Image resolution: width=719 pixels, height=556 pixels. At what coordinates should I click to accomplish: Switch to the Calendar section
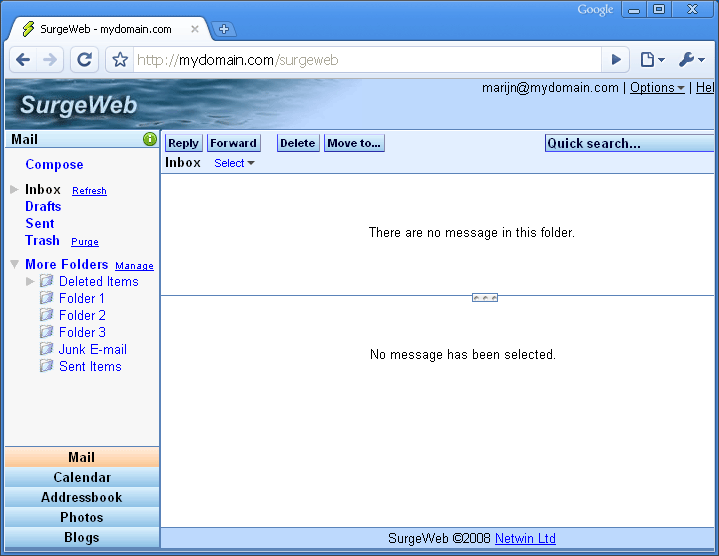point(82,477)
